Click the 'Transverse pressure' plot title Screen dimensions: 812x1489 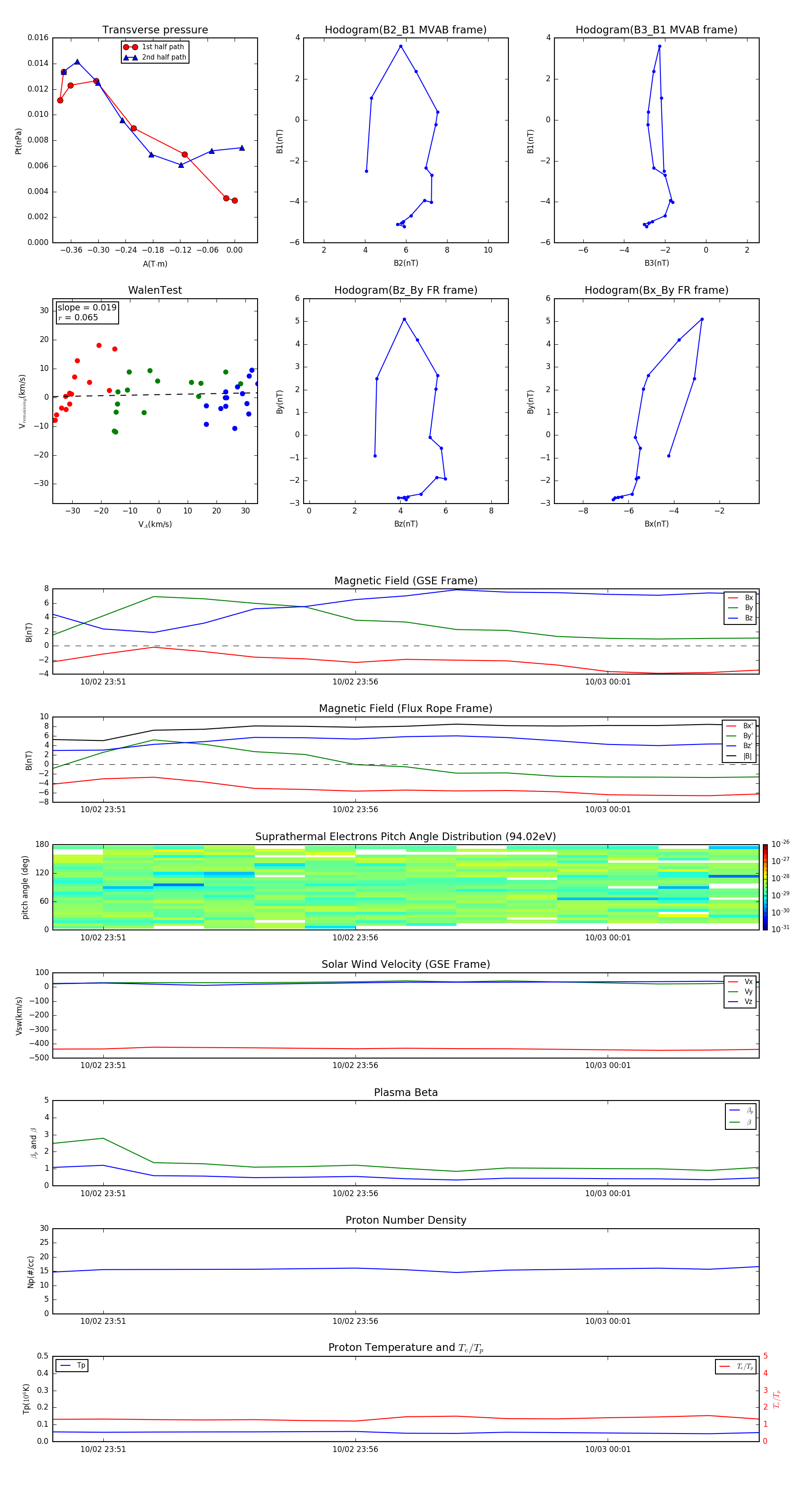point(155,30)
